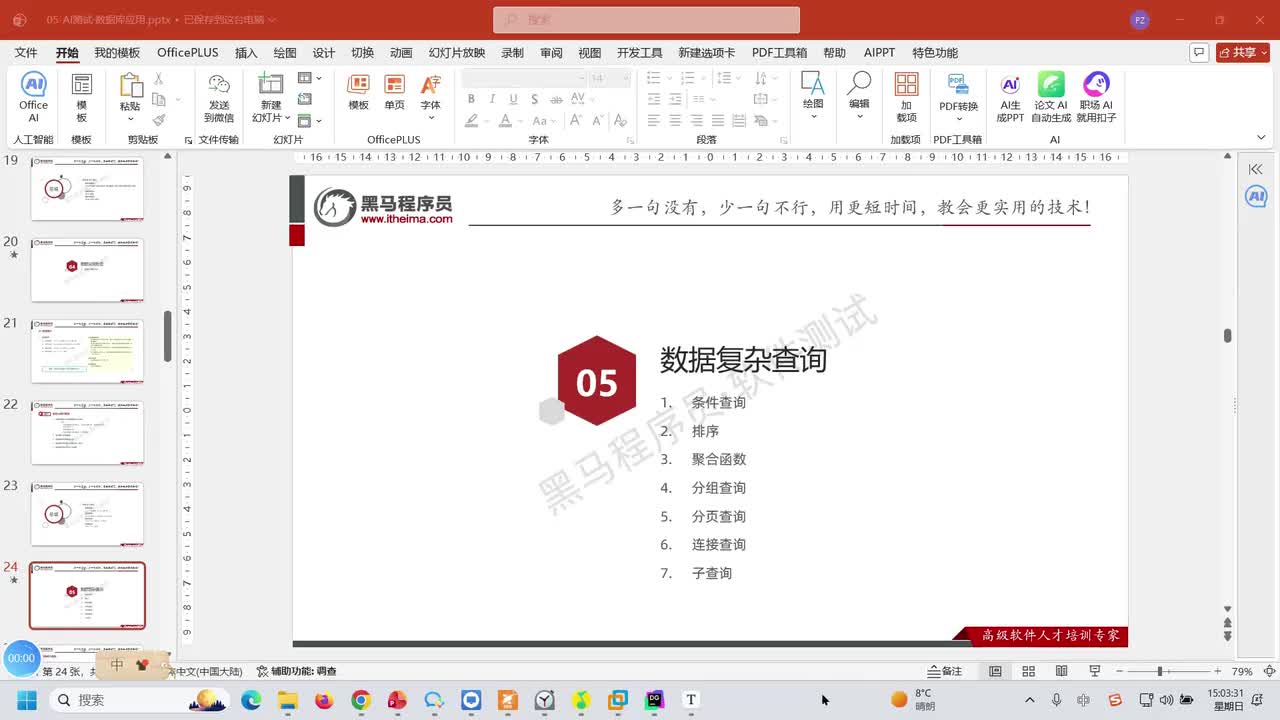
Task: Click zoom out minus button
Action: pos(1121,671)
